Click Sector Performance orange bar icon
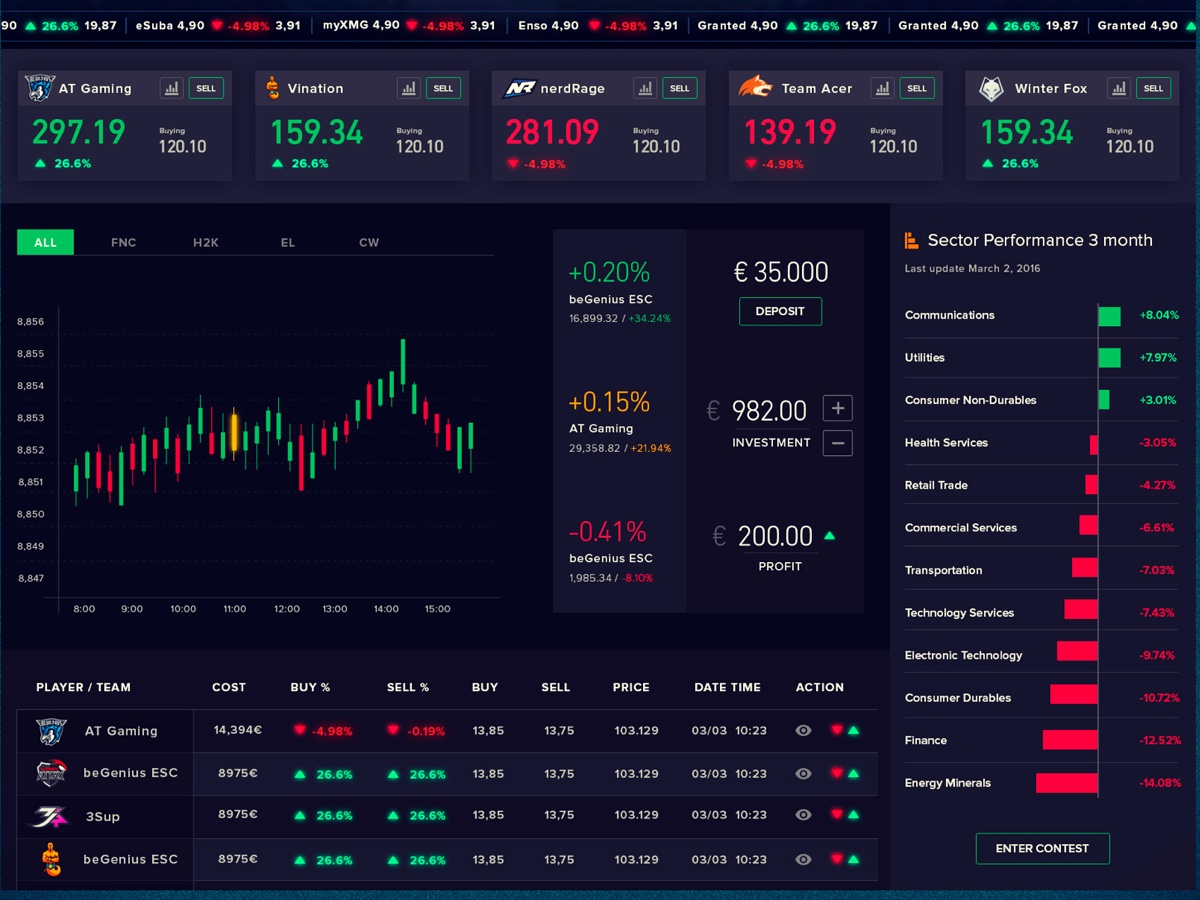Viewport: 1200px width, 900px height. coord(911,240)
